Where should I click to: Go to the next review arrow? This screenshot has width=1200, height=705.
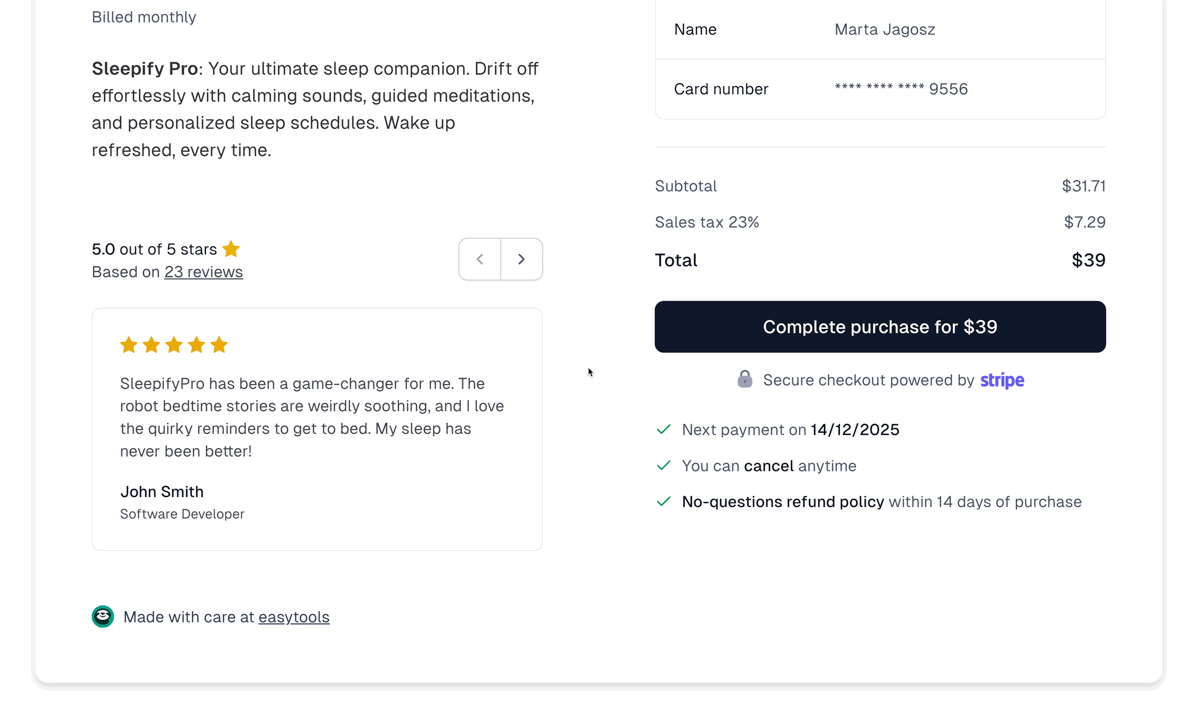click(x=521, y=259)
